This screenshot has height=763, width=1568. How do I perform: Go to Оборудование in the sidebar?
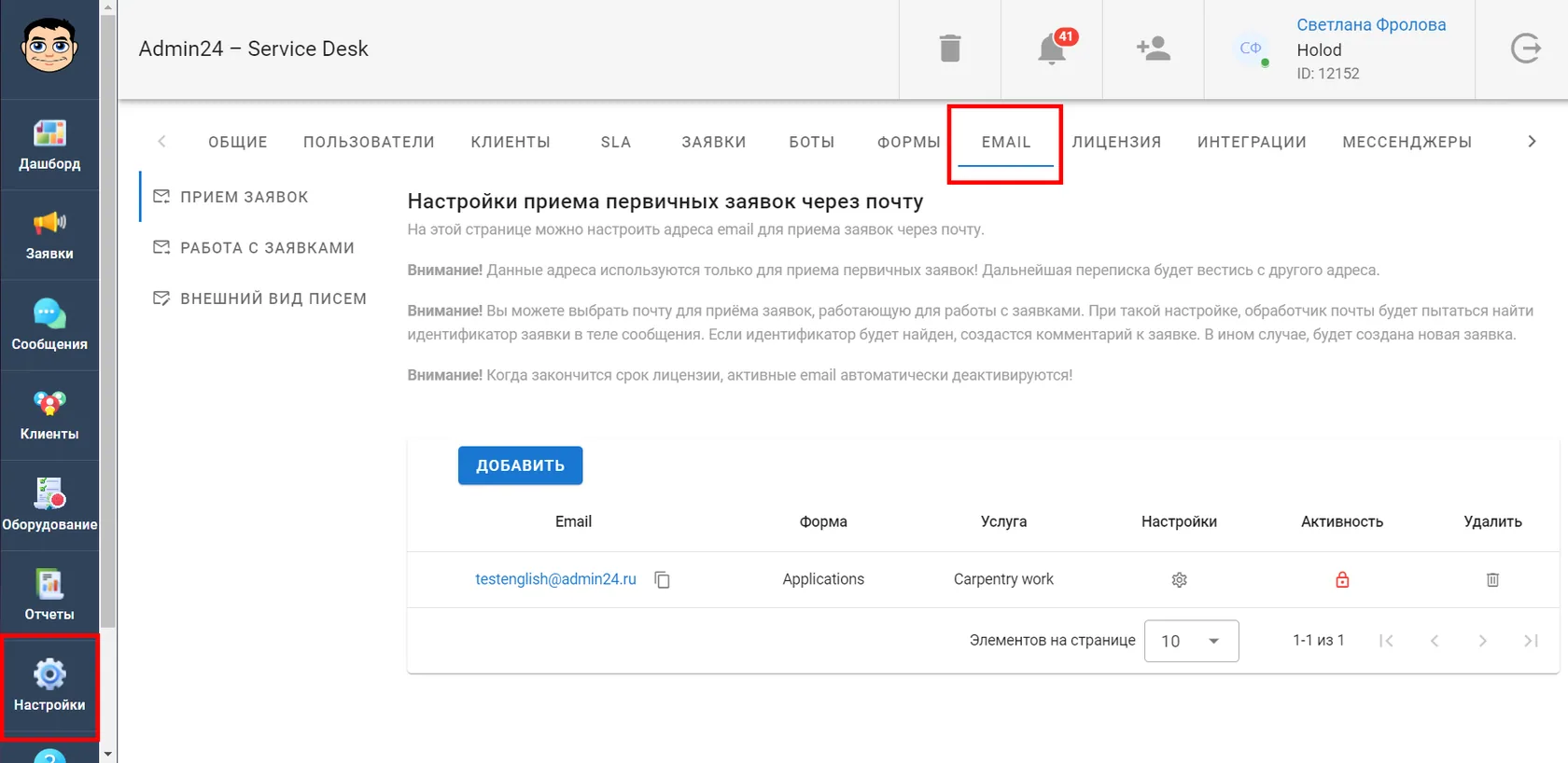click(x=49, y=506)
